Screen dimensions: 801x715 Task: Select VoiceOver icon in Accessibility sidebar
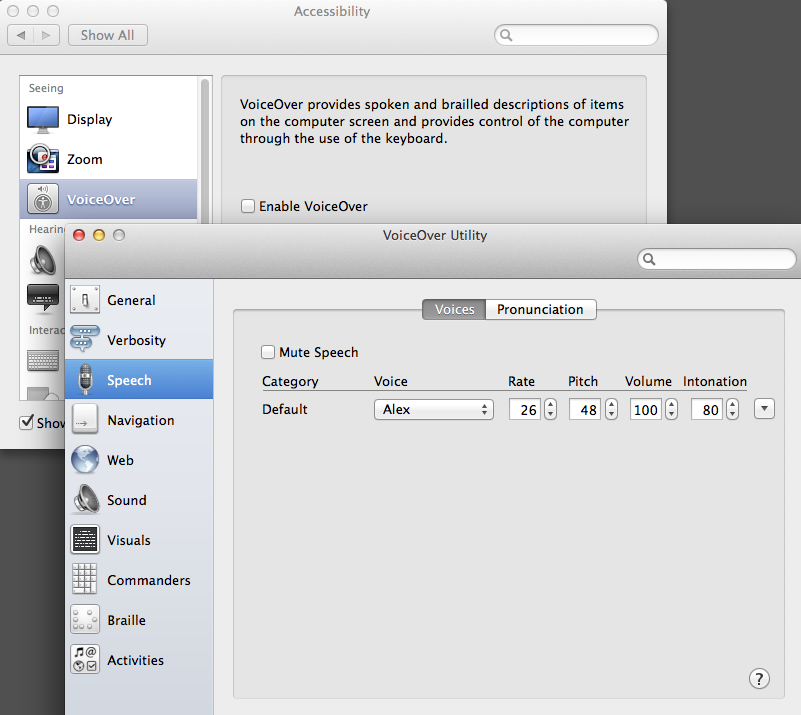[x=43, y=199]
